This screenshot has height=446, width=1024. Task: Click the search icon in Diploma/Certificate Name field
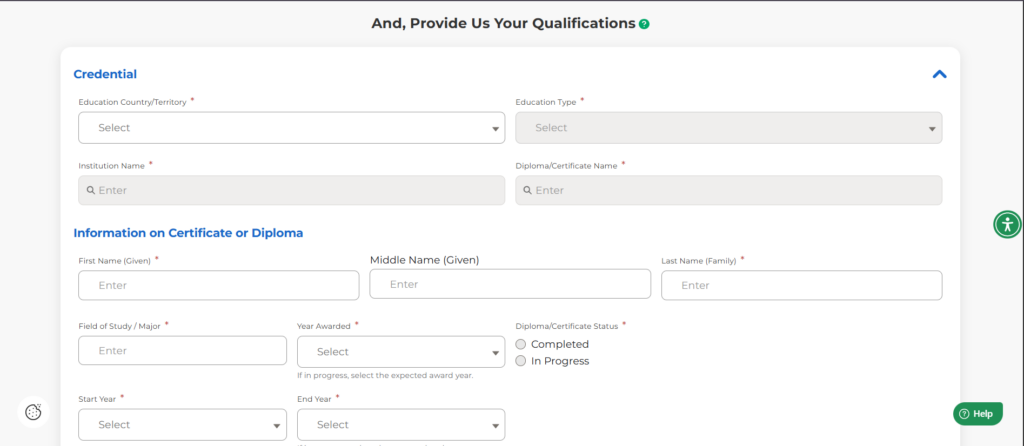(x=528, y=190)
